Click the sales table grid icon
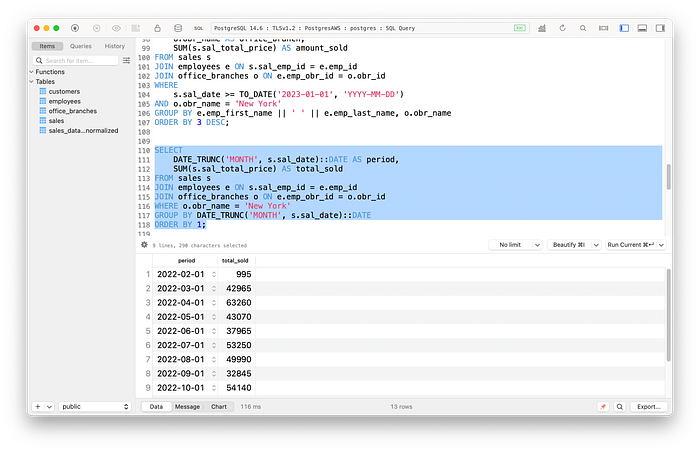Image resolution: width=700 pixels, height=452 pixels. [43, 121]
